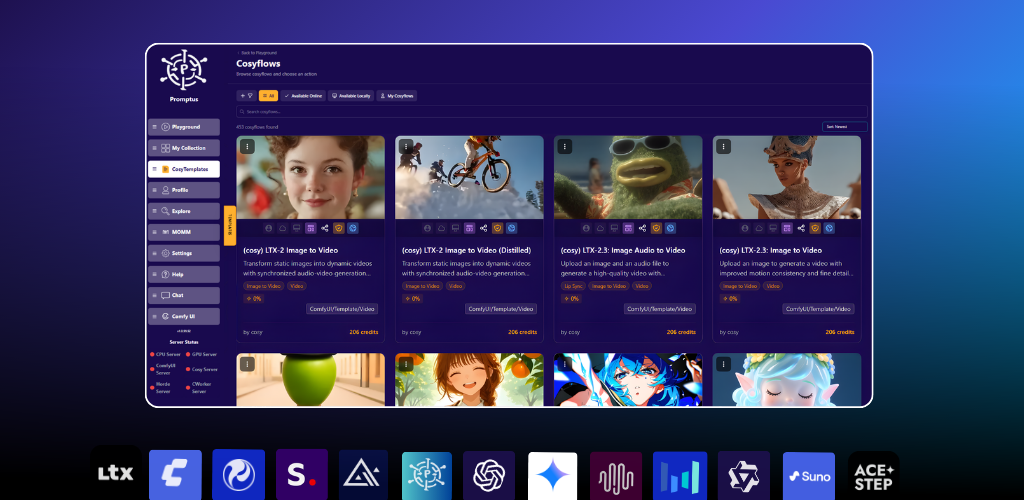Open the Chat sidebar item
Image resolution: width=1024 pixels, height=500 pixels.
point(184,295)
